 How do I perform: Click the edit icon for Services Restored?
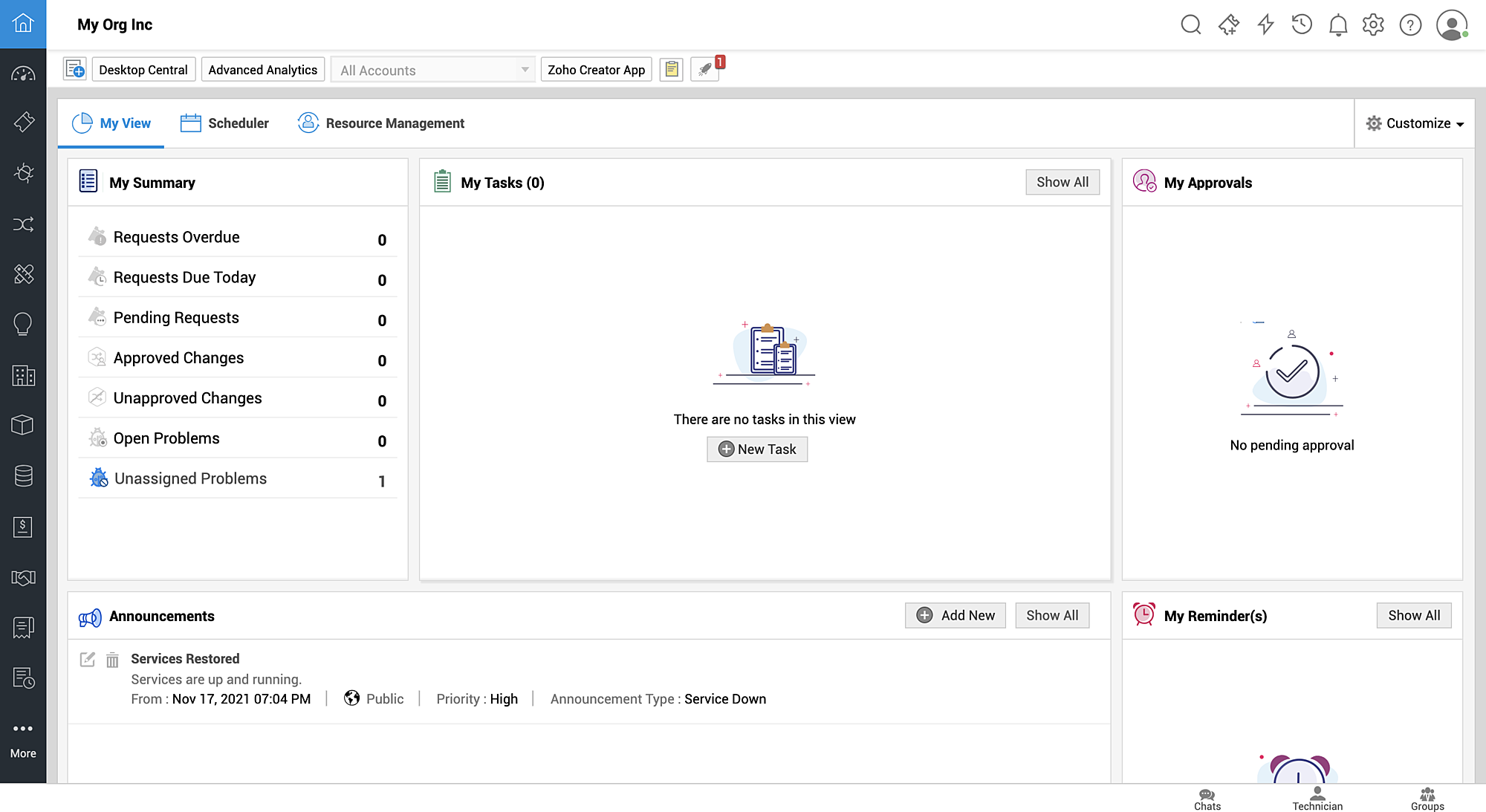point(88,659)
